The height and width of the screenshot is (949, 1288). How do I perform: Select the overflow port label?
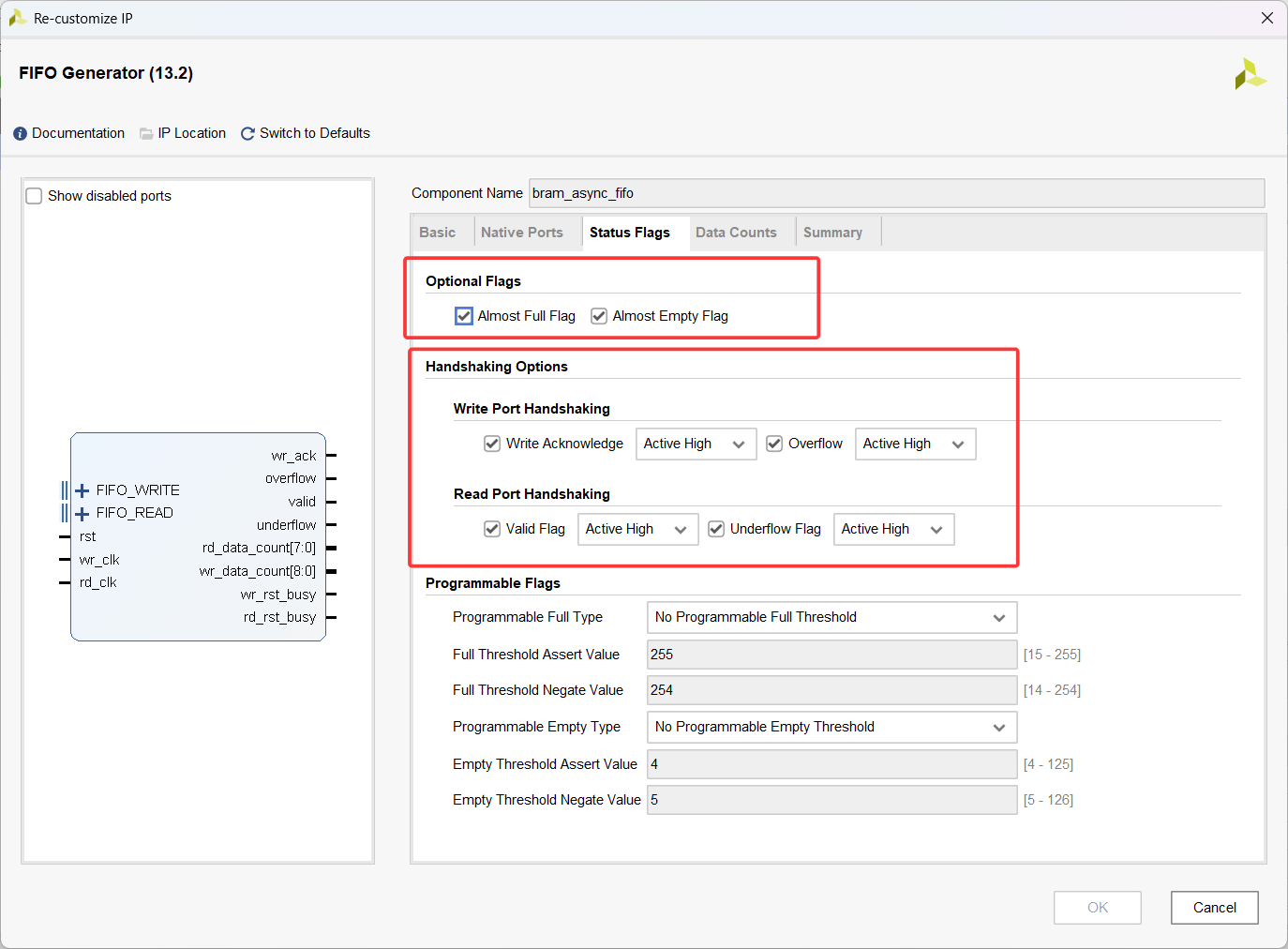pos(291,478)
